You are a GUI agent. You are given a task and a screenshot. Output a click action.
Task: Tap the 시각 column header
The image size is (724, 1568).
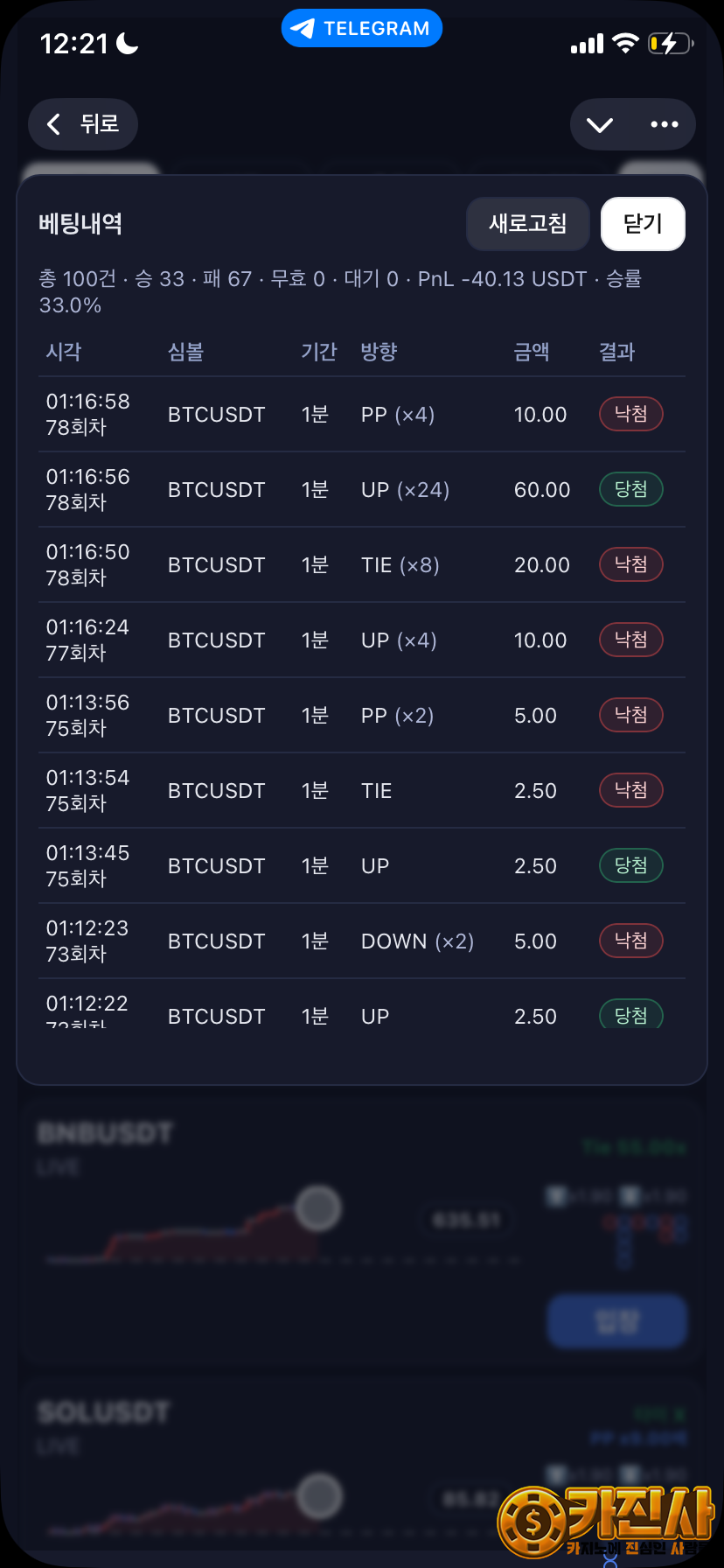pyautogui.click(x=64, y=352)
